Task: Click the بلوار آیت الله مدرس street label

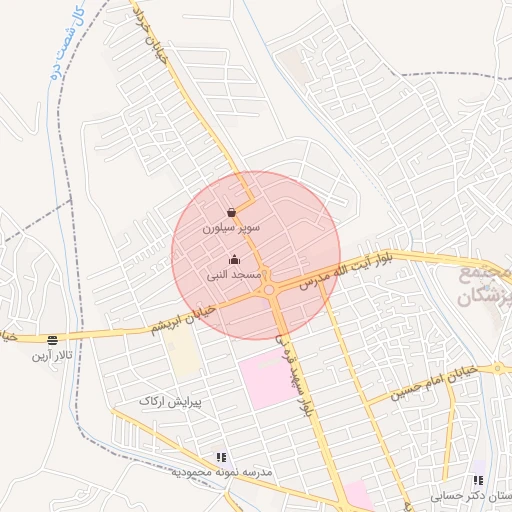Action: point(346,271)
